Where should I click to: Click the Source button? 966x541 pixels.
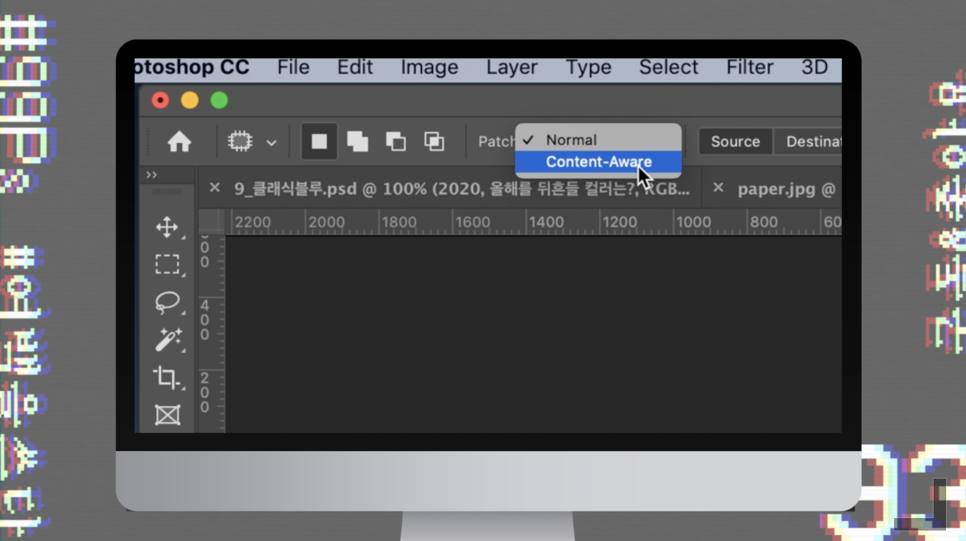[x=735, y=142]
